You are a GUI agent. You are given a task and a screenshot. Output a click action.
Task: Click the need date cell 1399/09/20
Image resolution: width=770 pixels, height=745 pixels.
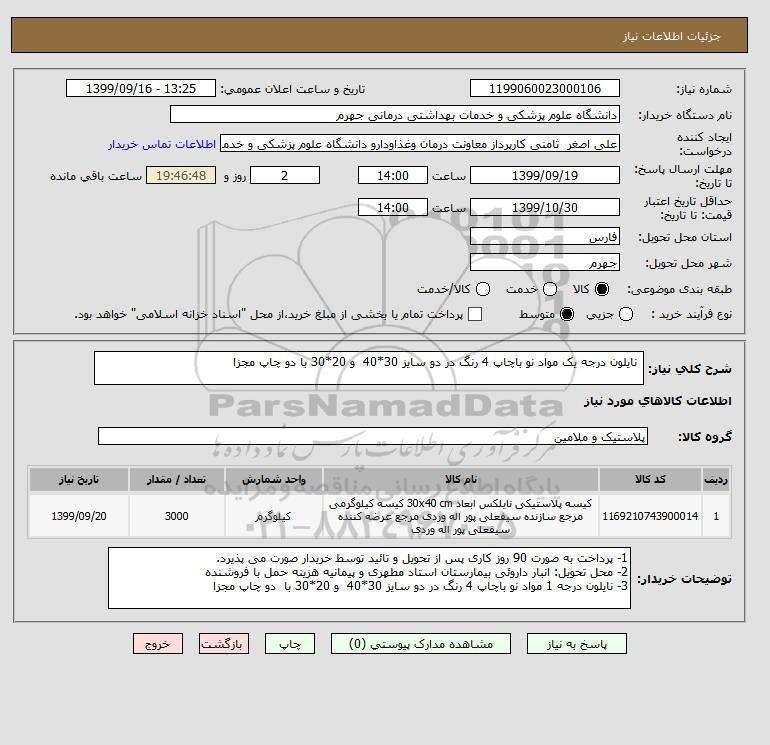point(79,516)
